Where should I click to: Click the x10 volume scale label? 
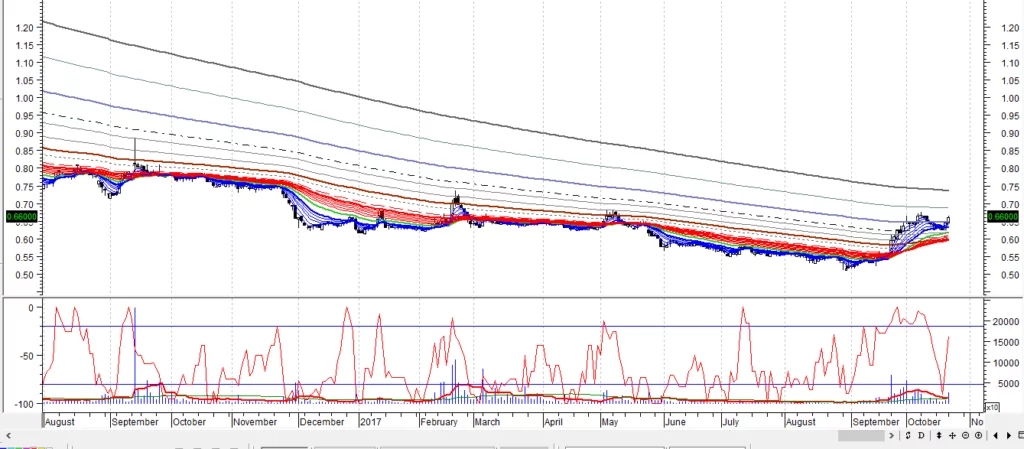992,407
